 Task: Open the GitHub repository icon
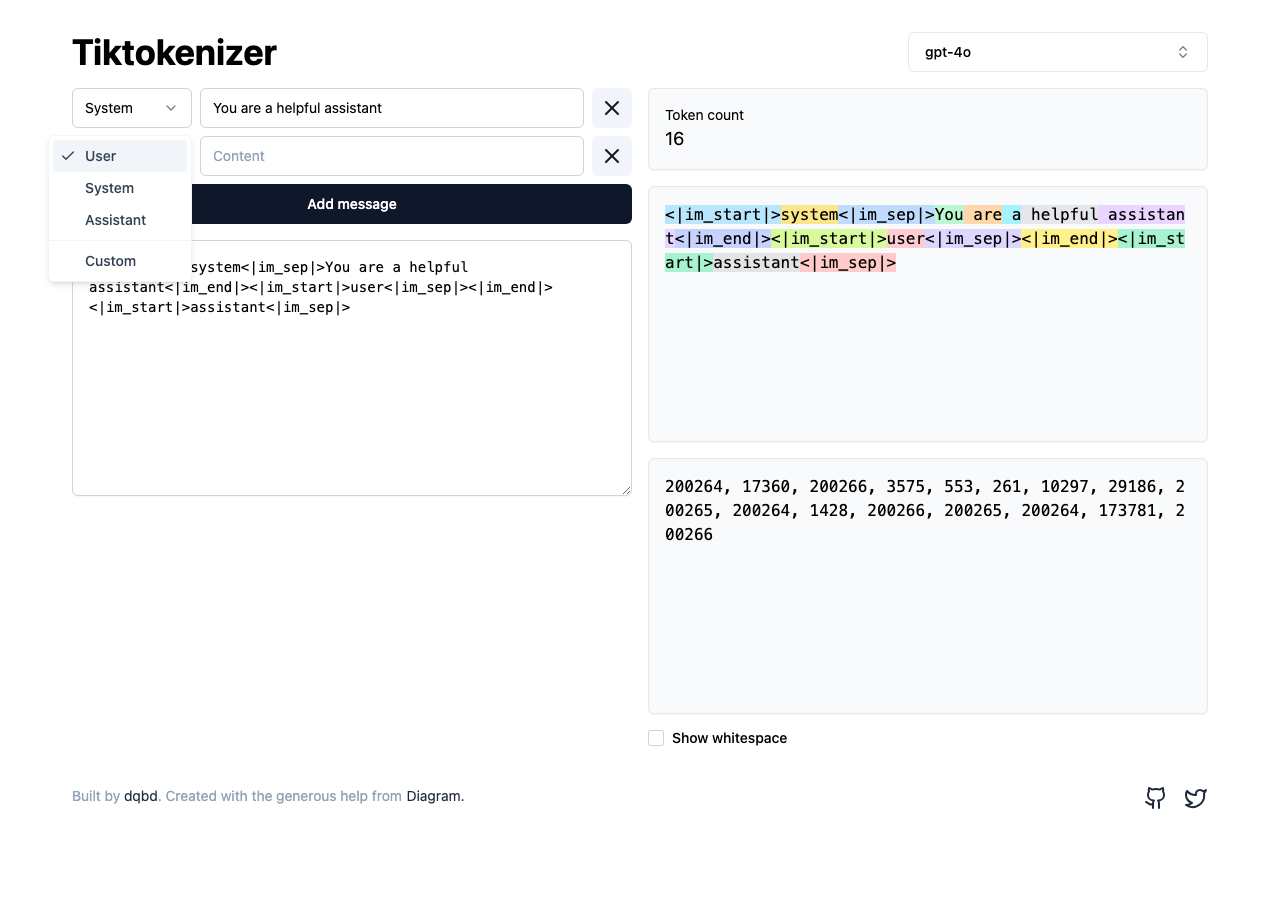click(x=1155, y=797)
